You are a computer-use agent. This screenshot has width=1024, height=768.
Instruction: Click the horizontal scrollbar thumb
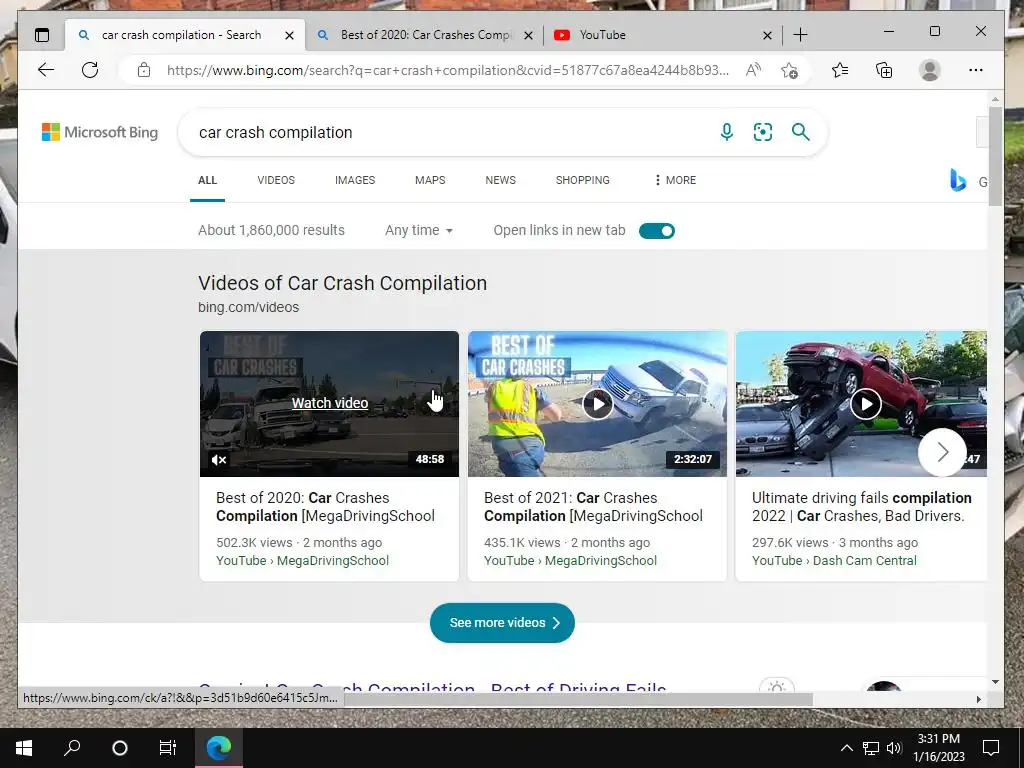[579, 699]
